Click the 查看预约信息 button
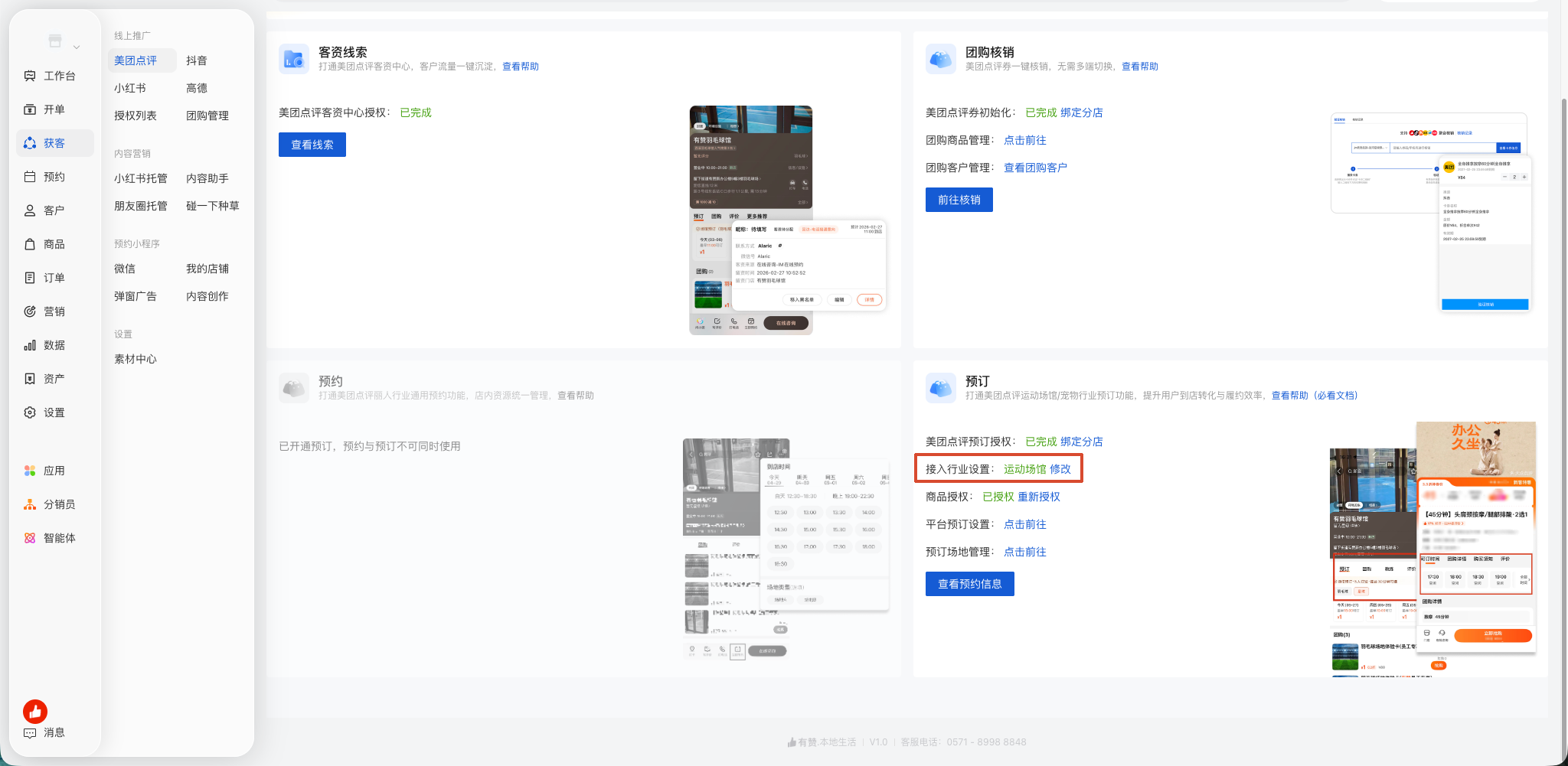The height and width of the screenshot is (766, 1568). (x=970, y=584)
